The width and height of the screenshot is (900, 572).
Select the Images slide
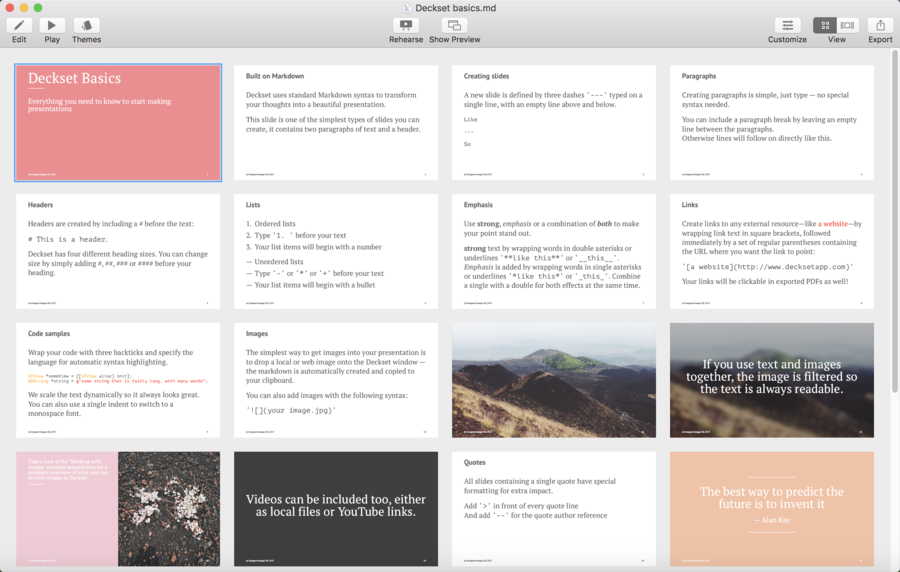click(x=336, y=380)
